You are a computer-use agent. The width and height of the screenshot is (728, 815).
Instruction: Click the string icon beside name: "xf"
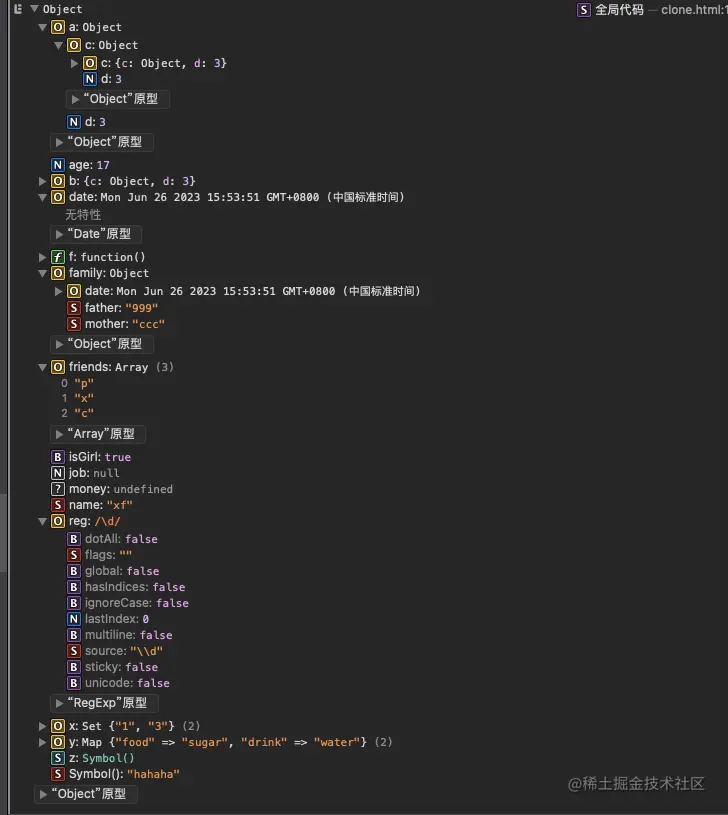58,505
